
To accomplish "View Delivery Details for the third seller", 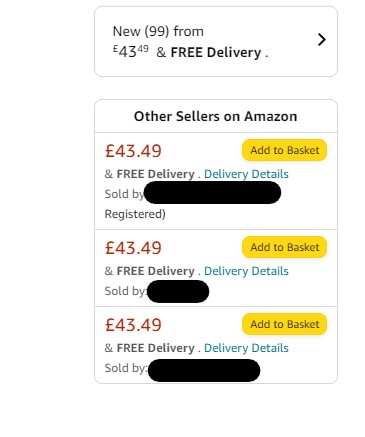I will click(246, 348).
